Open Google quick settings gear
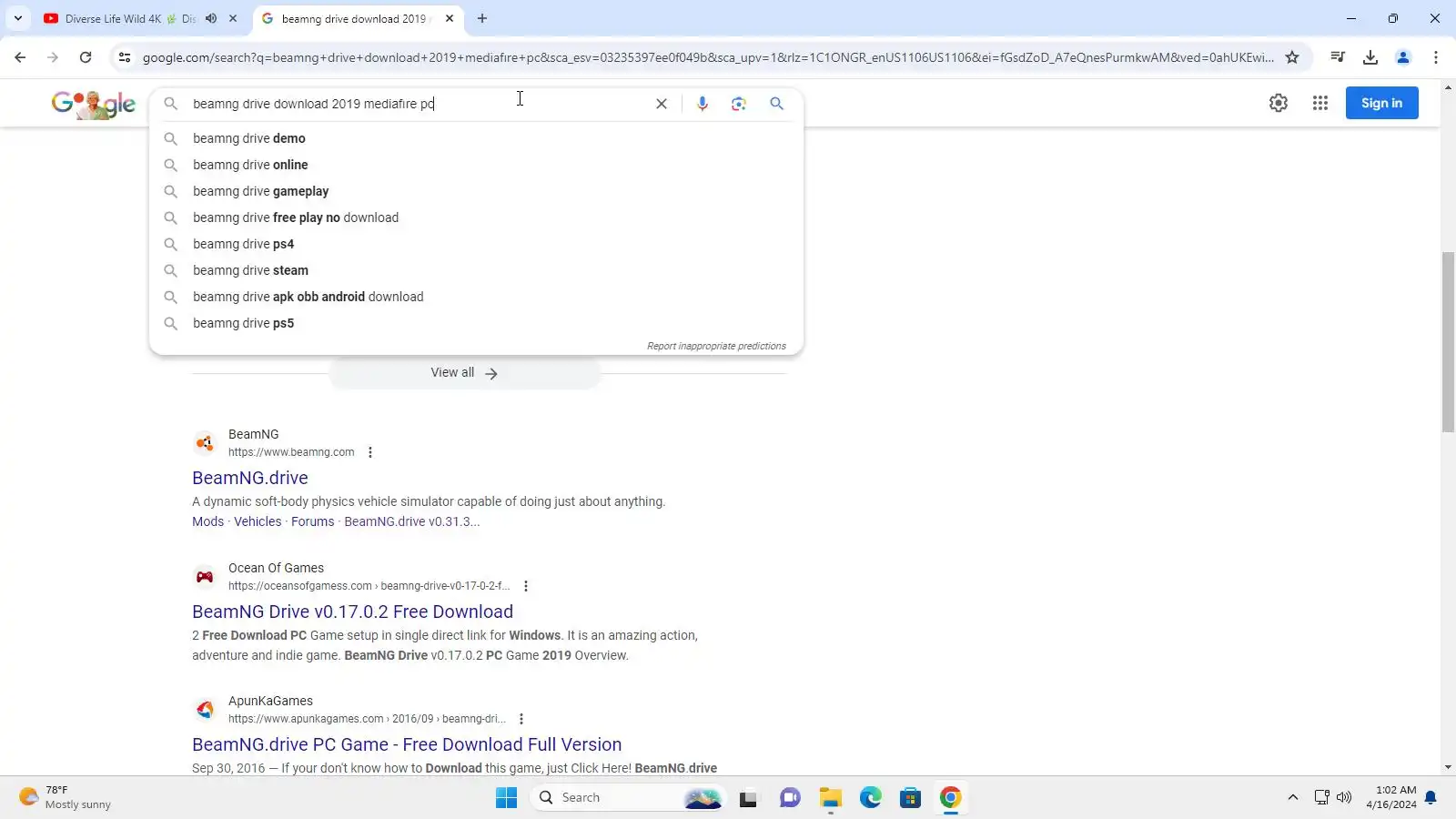Screen dimensions: 1456x819 click(1279, 103)
